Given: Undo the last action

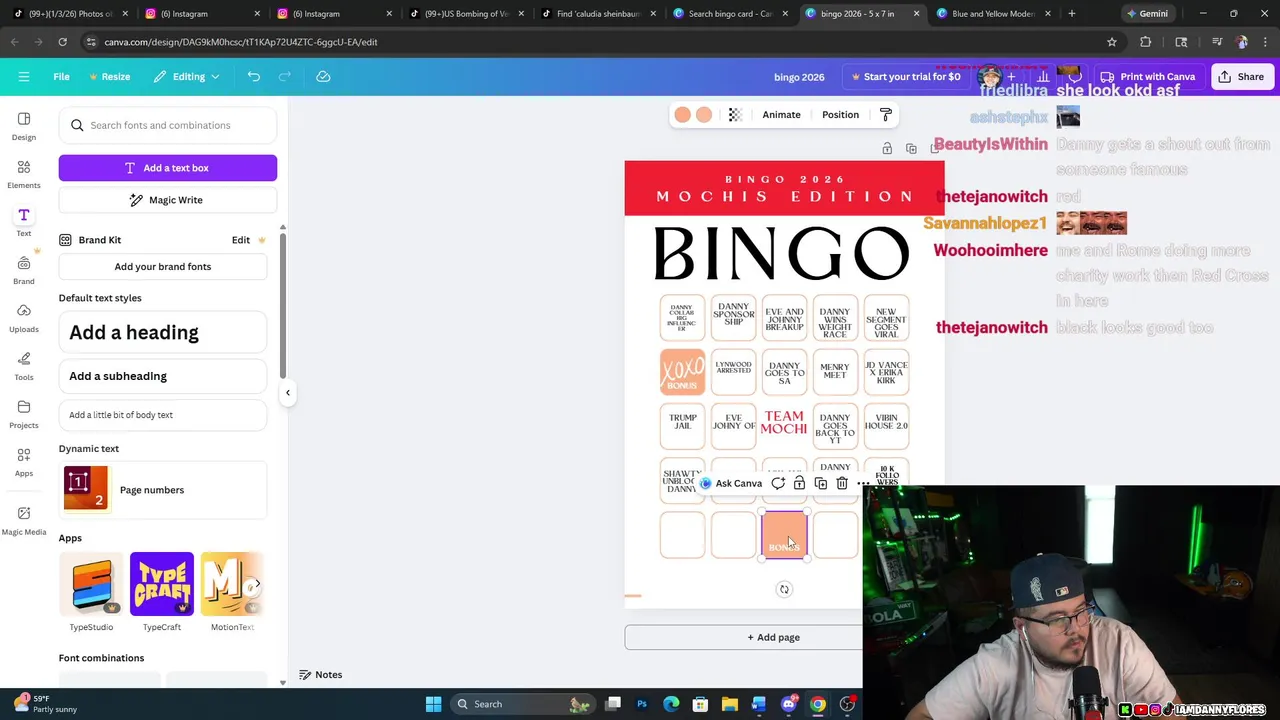Looking at the screenshot, I should click(x=254, y=76).
